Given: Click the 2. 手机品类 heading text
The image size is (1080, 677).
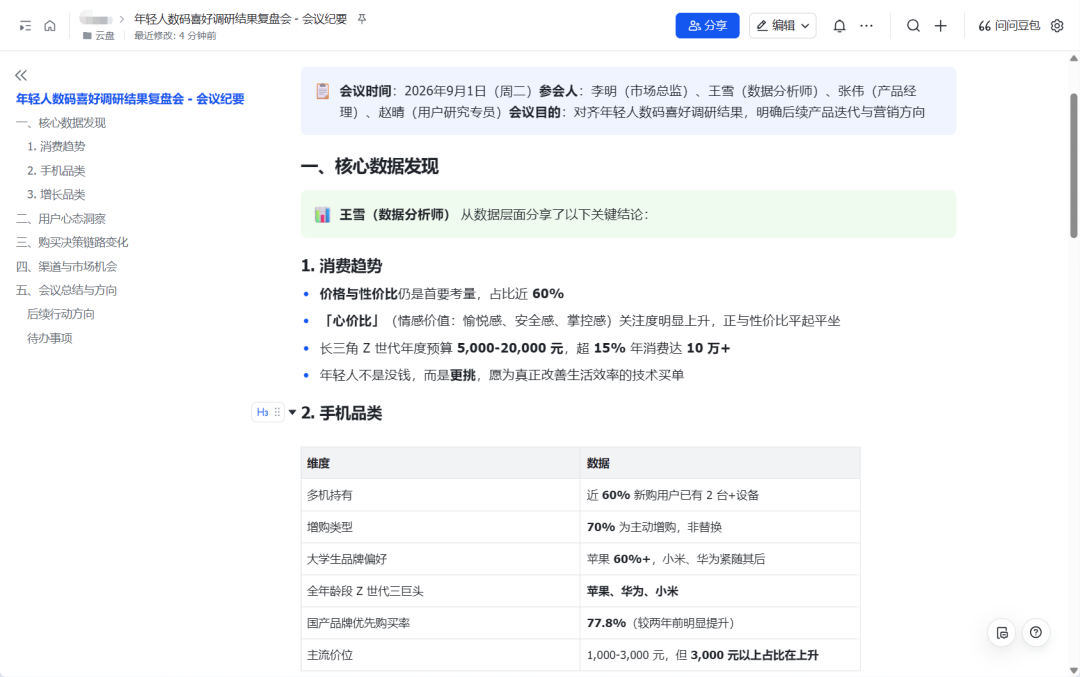Looking at the screenshot, I should point(342,413).
